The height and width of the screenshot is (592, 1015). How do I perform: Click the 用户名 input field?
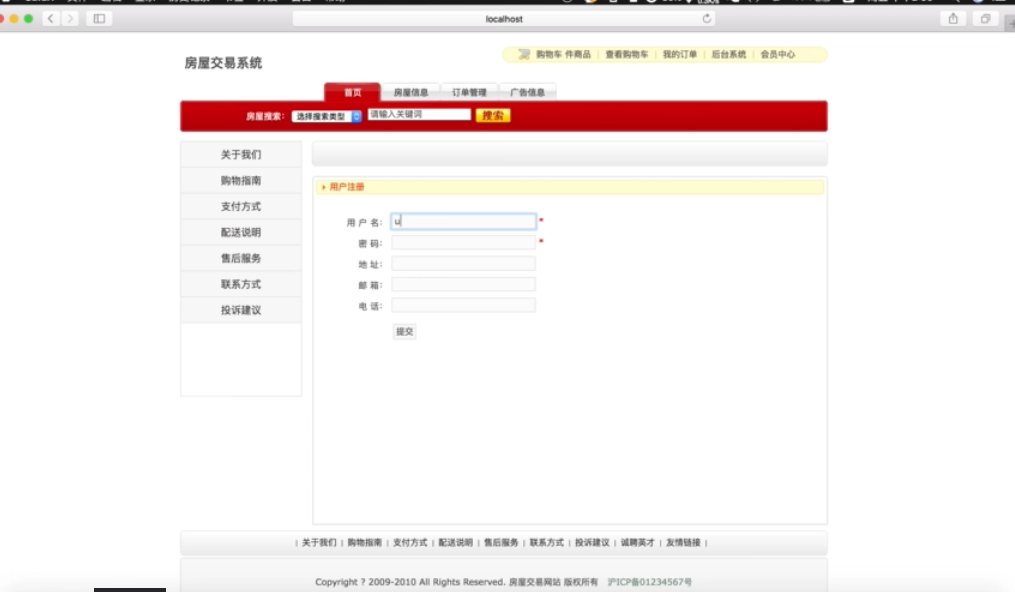click(463, 221)
